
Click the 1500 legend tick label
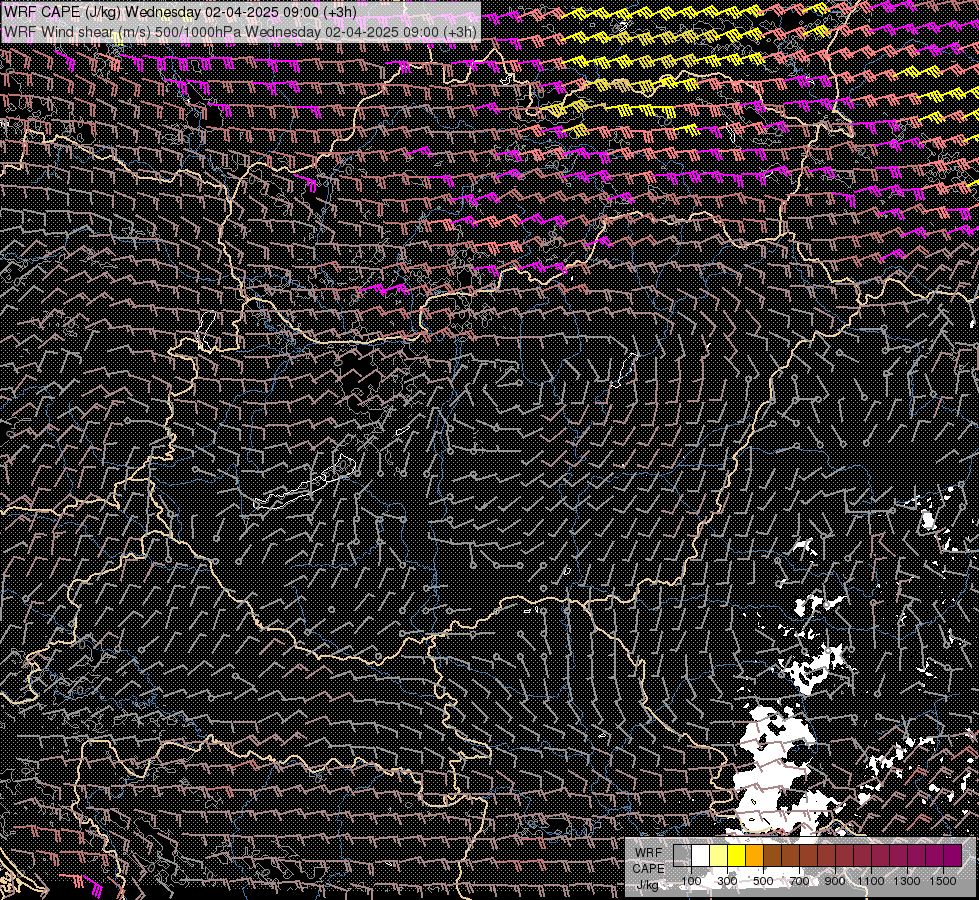(943, 881)
